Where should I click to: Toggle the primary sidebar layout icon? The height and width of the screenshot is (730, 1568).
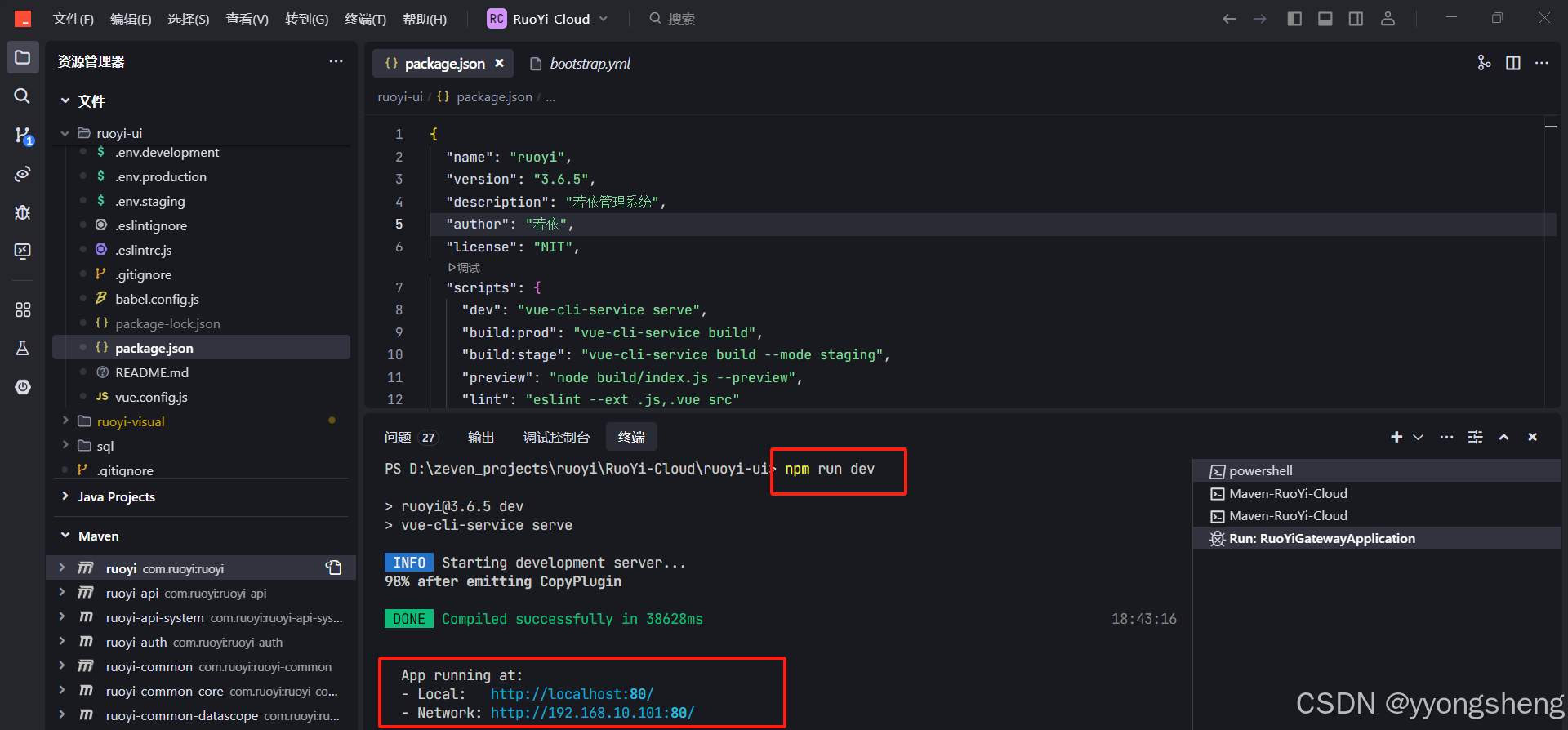pyautogui.click(x=1294, y=19)
